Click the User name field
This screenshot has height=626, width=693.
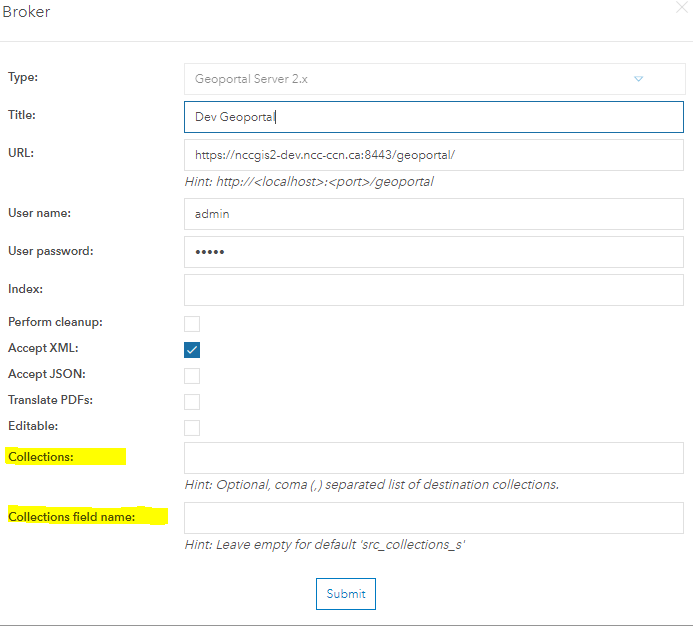(434, 214)
